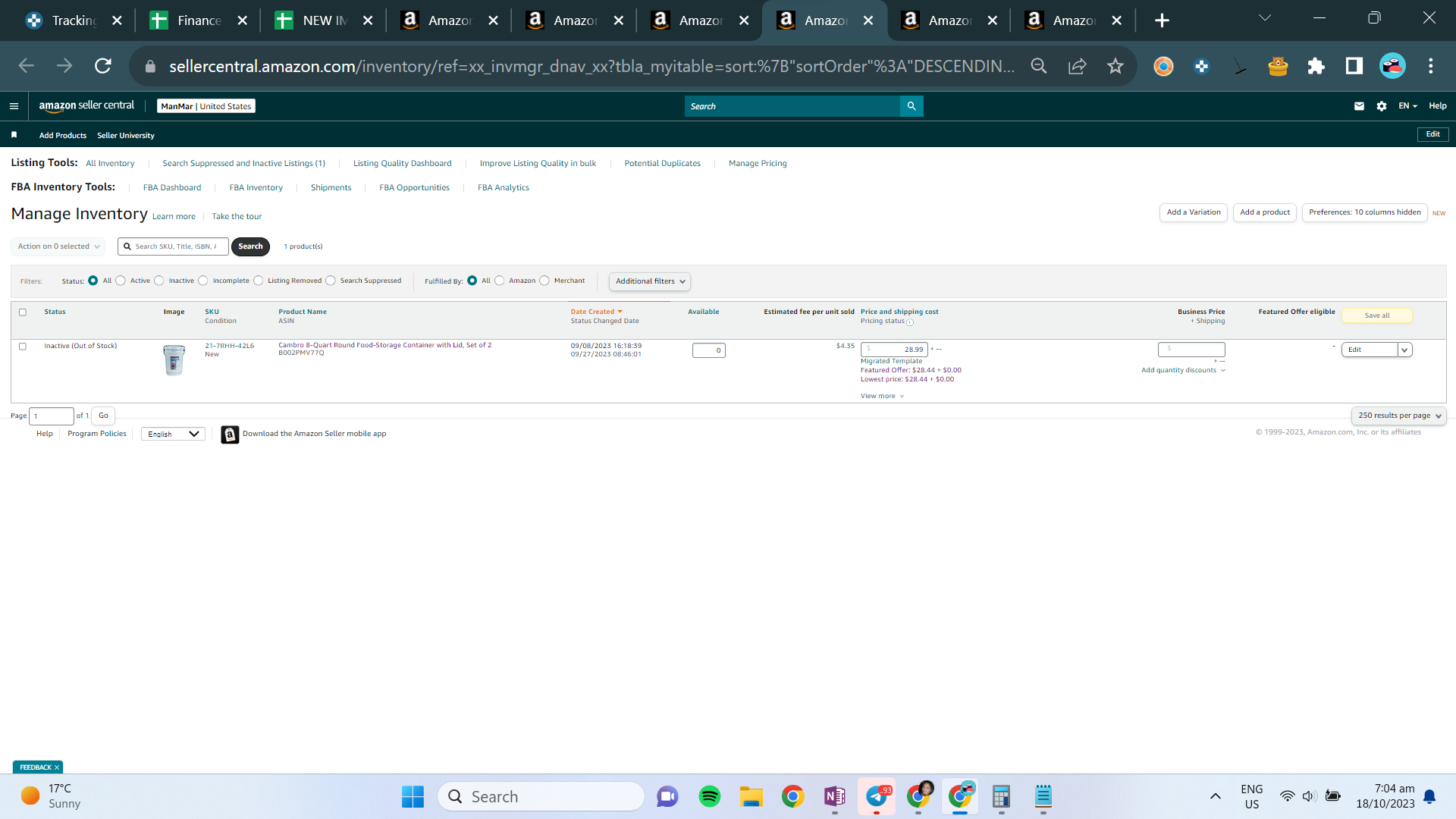Open Calculator from the taskbar
The height and width of the screenshot is (819, 1456).
tap(1002, 796)
